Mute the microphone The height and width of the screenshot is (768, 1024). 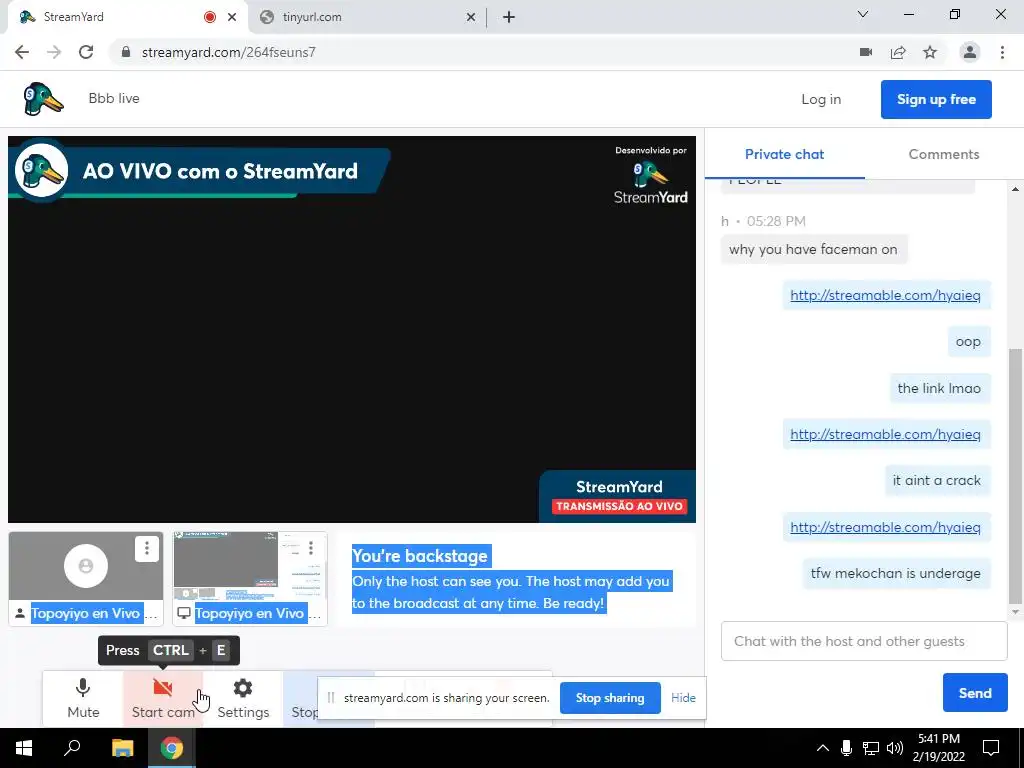83,698
